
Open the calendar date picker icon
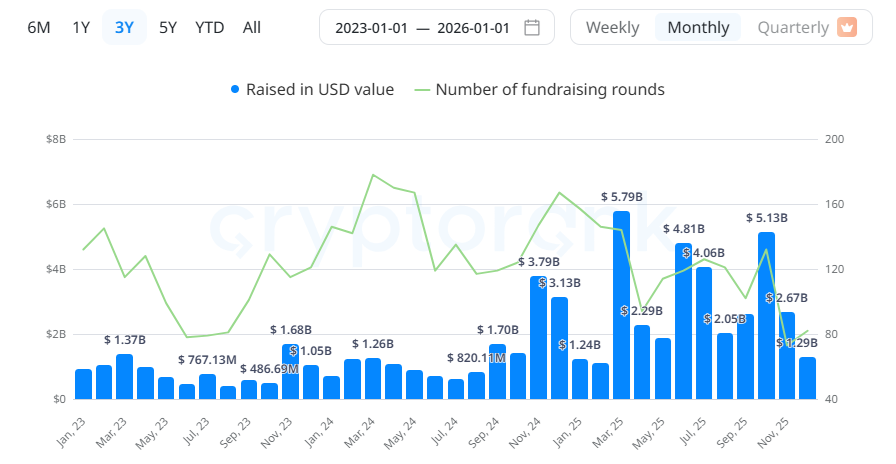click(x=532, y=27)
